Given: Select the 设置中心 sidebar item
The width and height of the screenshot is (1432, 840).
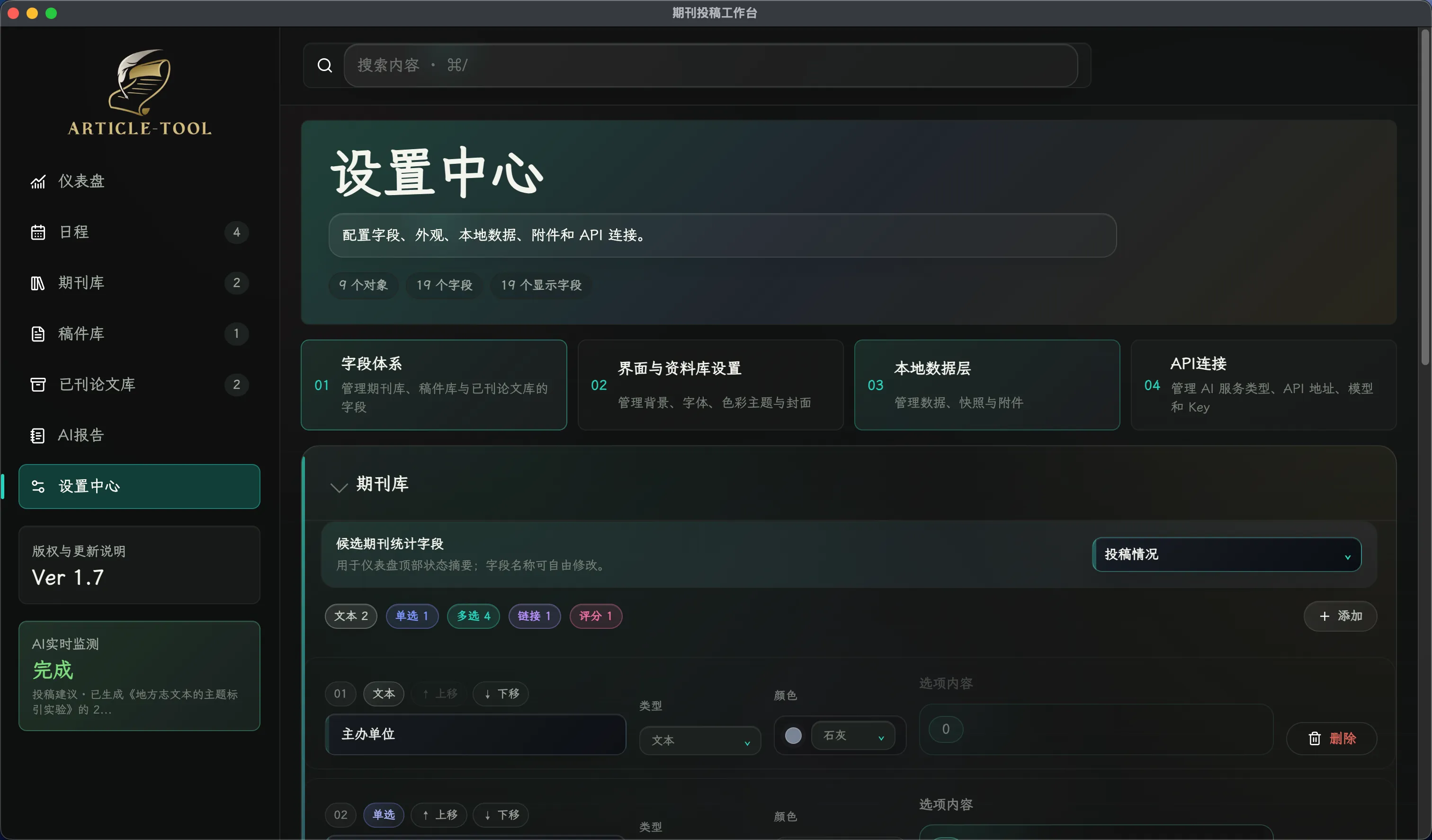Looking at the screenshot, I should pos(139,486).
